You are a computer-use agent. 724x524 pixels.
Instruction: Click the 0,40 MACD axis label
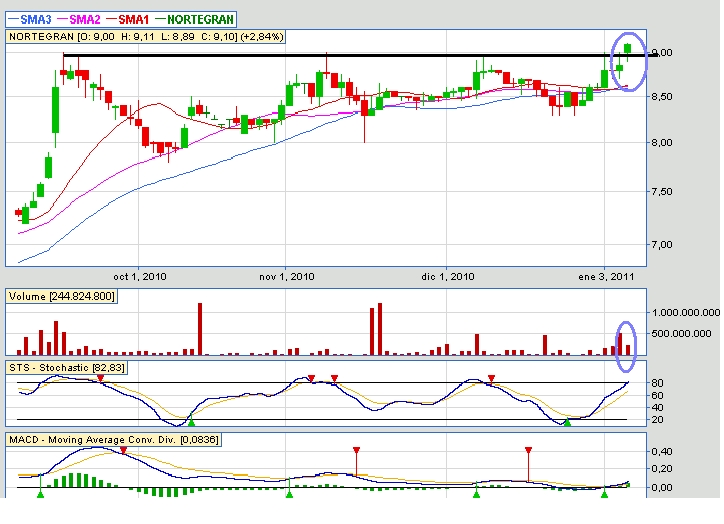click(x=662, y=452)
